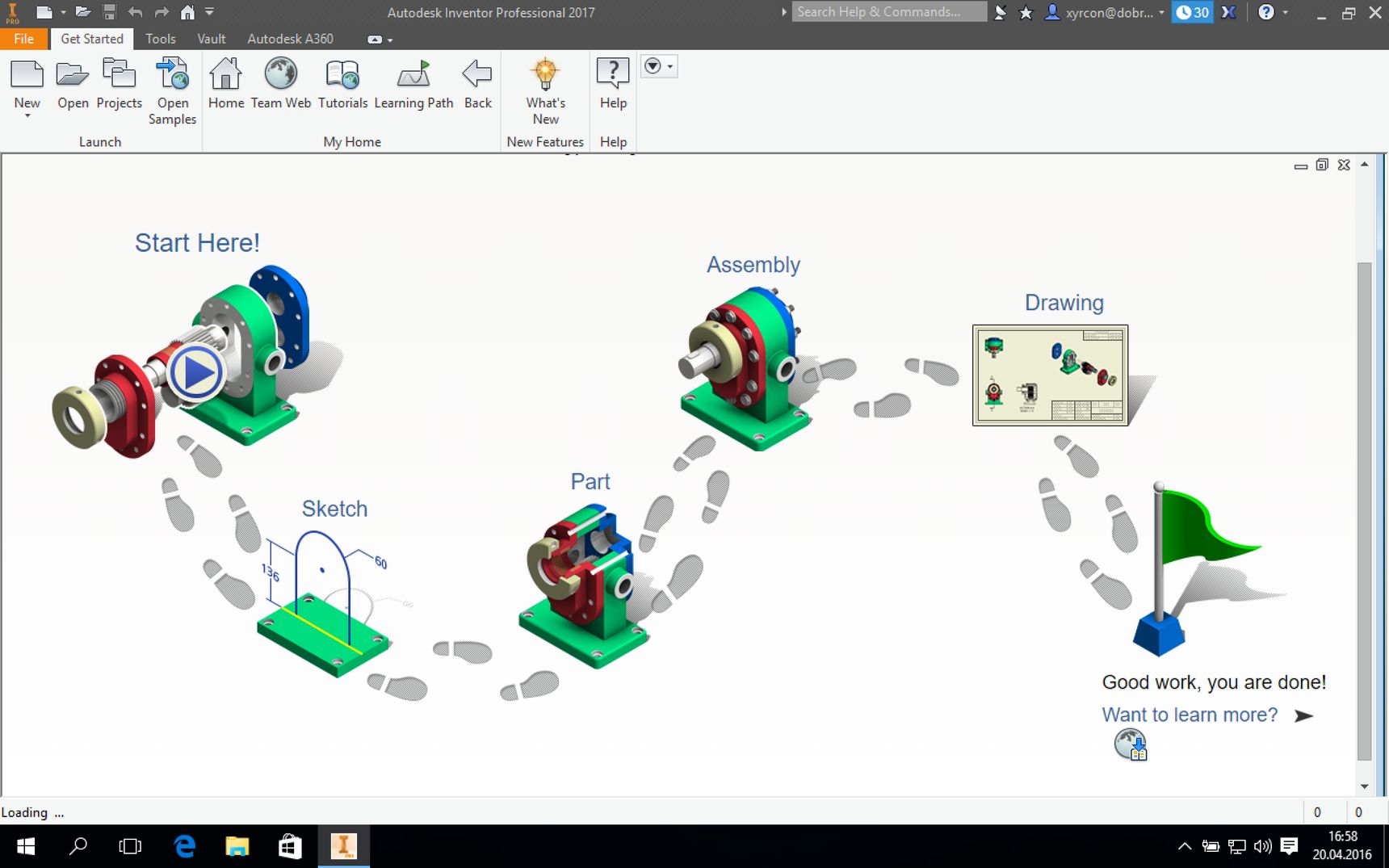Redo using the quick access arrow
1389x868 pixels.
coord(162,12)
